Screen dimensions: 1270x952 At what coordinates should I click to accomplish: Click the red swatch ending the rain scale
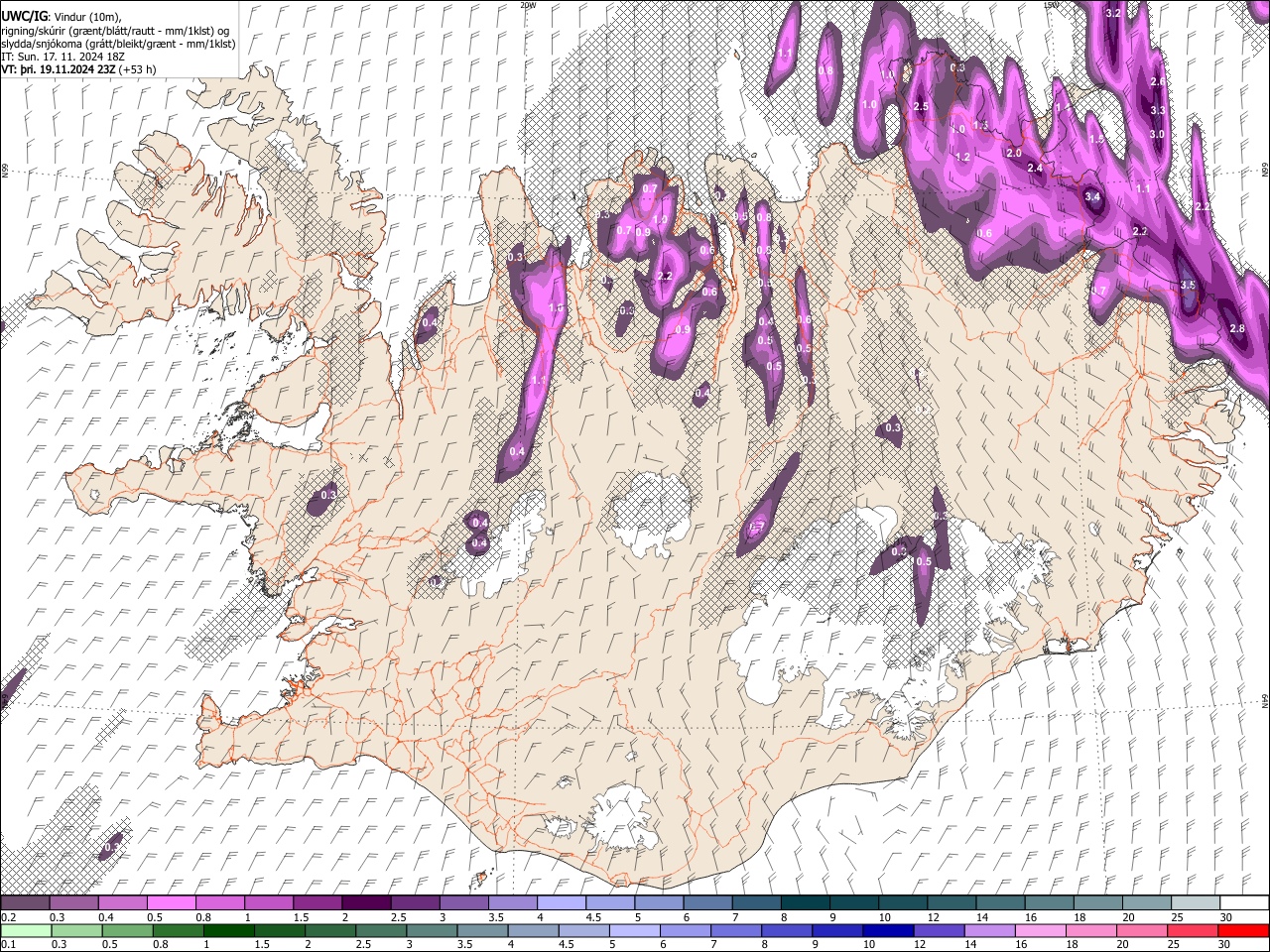click(1243, 930)
